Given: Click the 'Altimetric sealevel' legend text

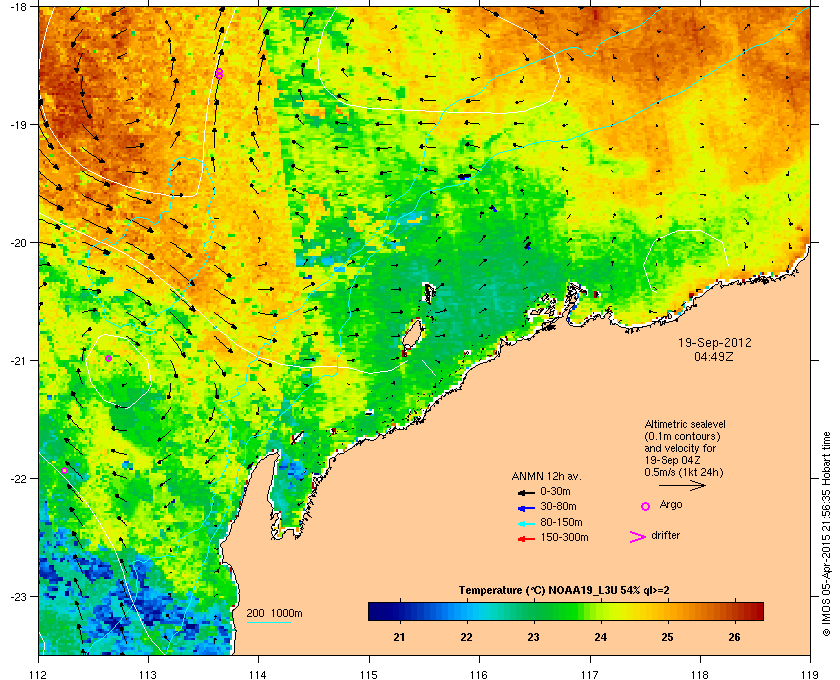Looking at the screenshot, I should click(685, 424).
